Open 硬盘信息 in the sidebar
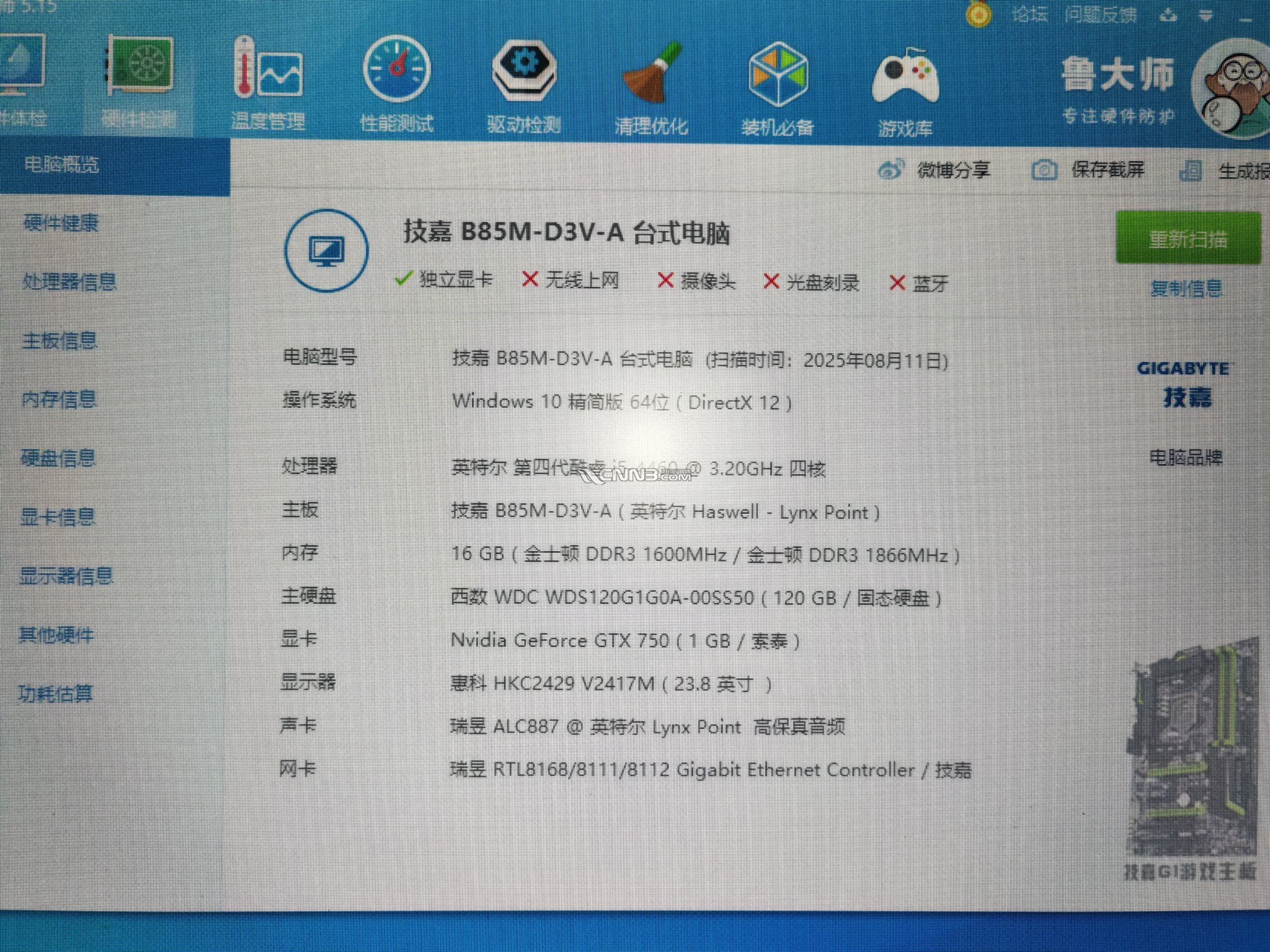The image size is (1270, 952). coord(58,458)
